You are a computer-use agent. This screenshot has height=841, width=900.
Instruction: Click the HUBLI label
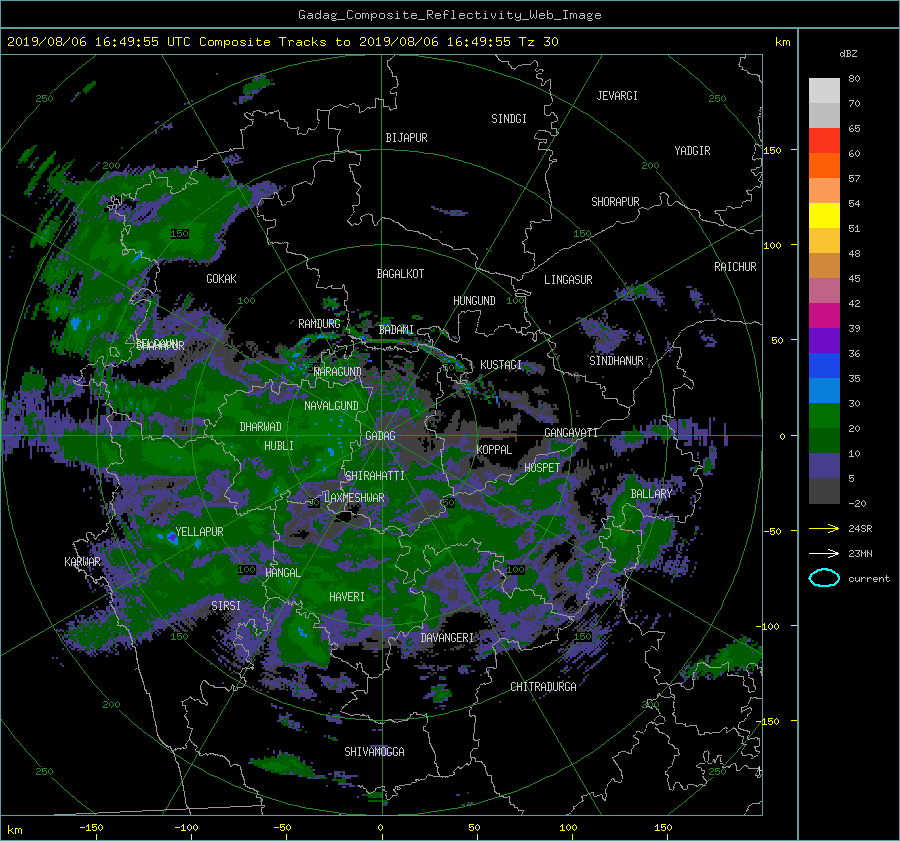coord(279,446)
